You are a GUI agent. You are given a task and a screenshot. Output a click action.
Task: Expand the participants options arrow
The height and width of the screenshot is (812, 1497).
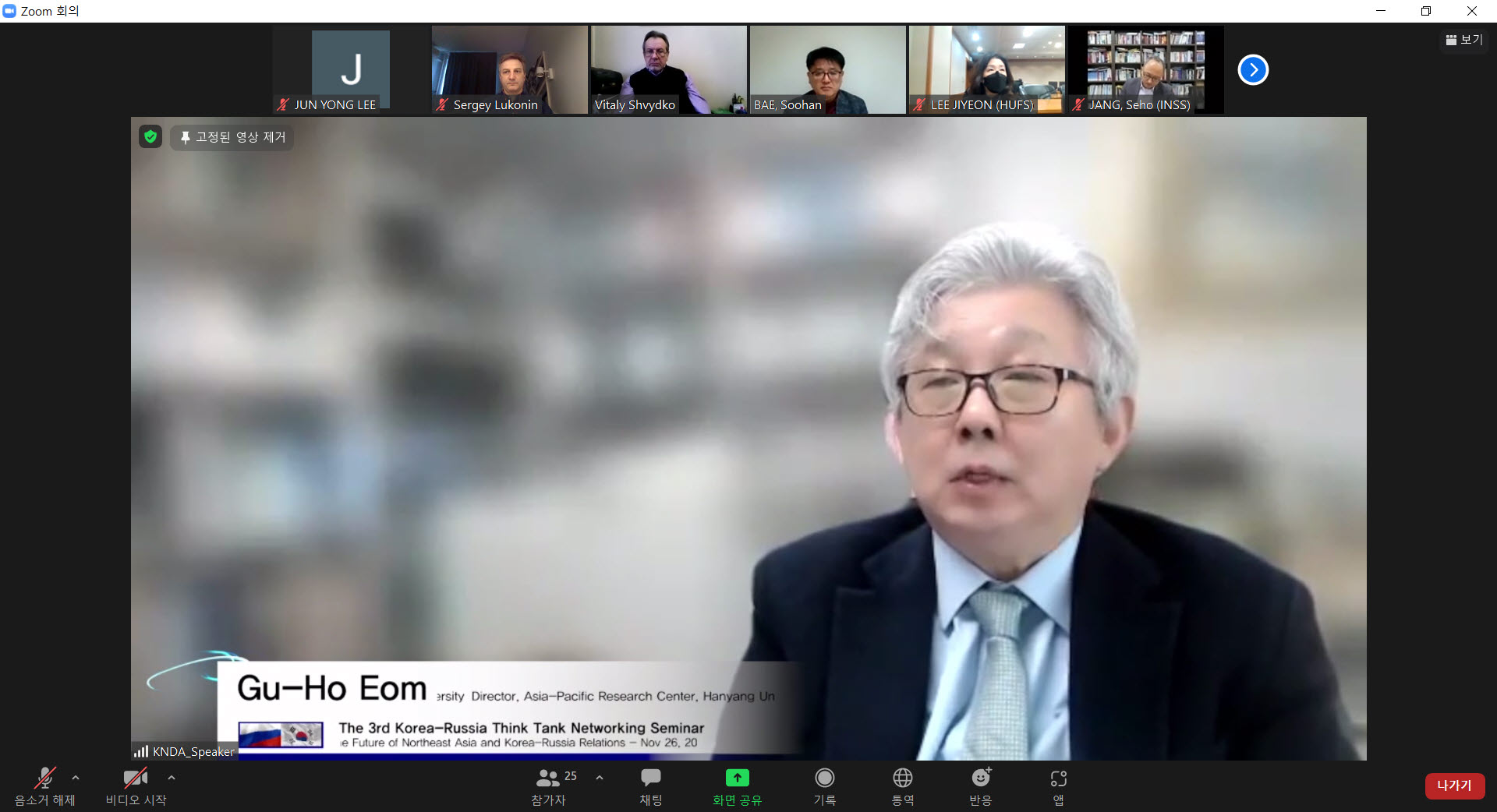click(600, 778)
